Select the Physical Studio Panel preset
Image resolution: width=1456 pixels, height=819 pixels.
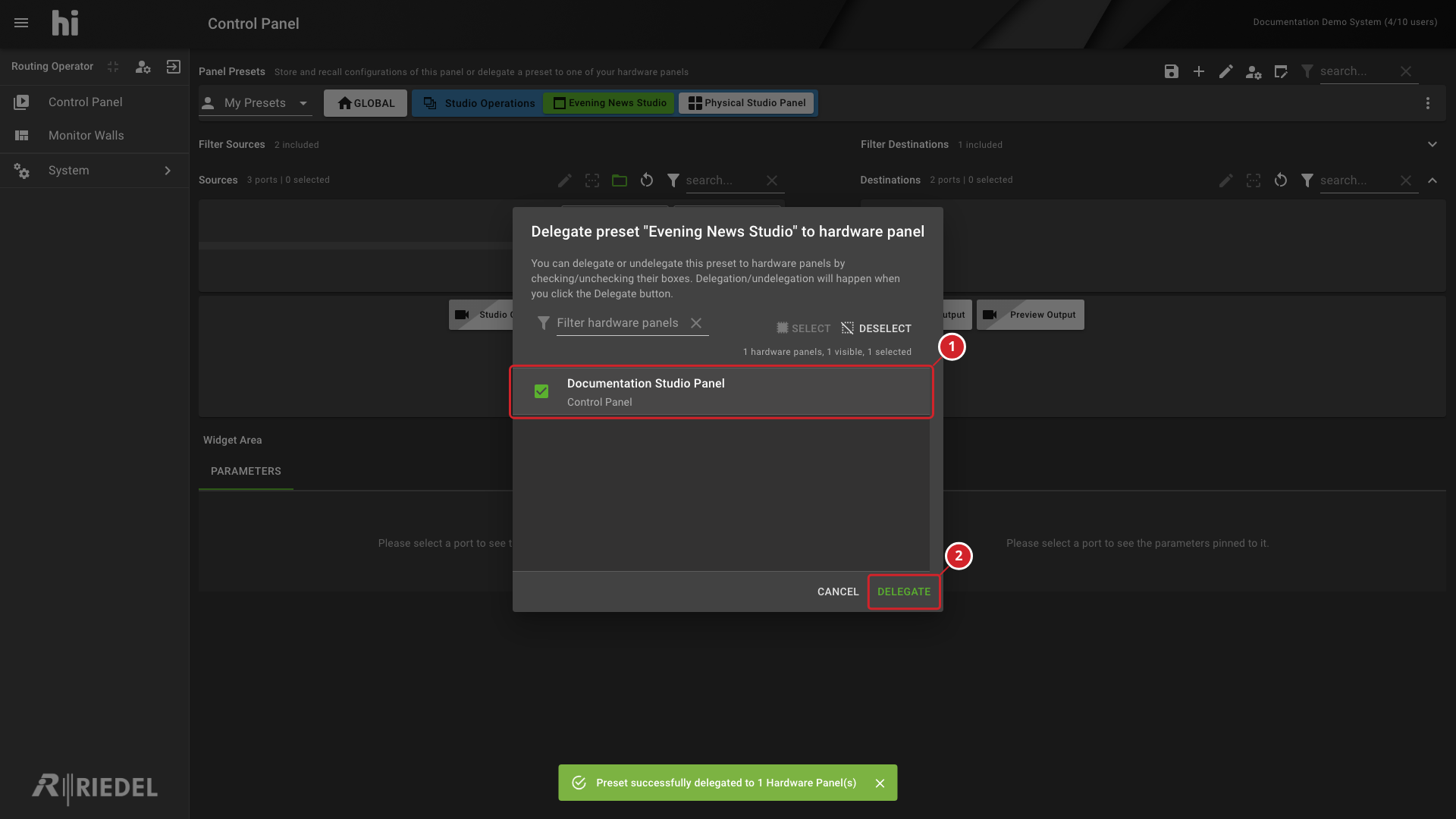pyautogui.click(x=746, y=103)
